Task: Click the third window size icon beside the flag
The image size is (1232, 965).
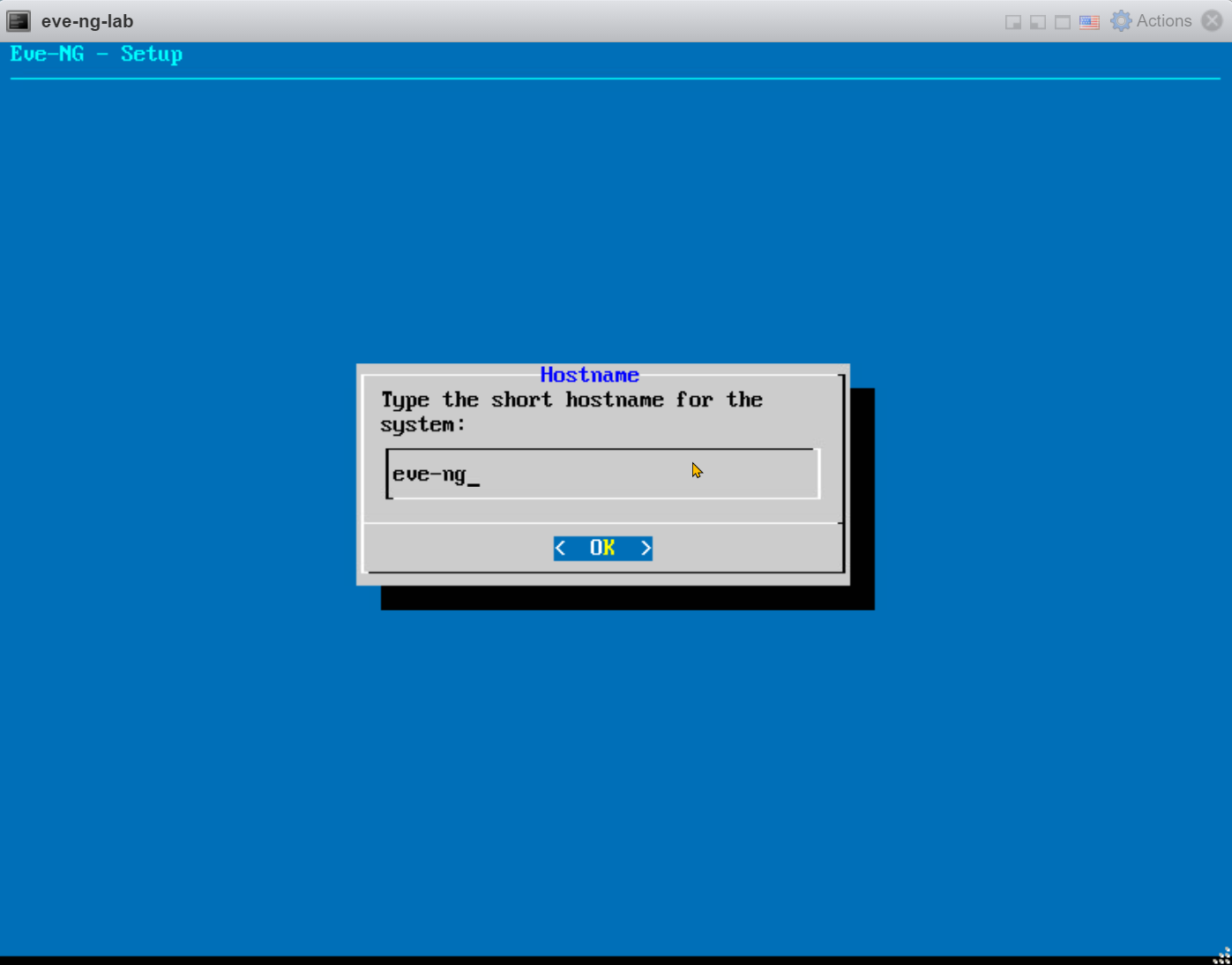Action: pos(1063,22)
